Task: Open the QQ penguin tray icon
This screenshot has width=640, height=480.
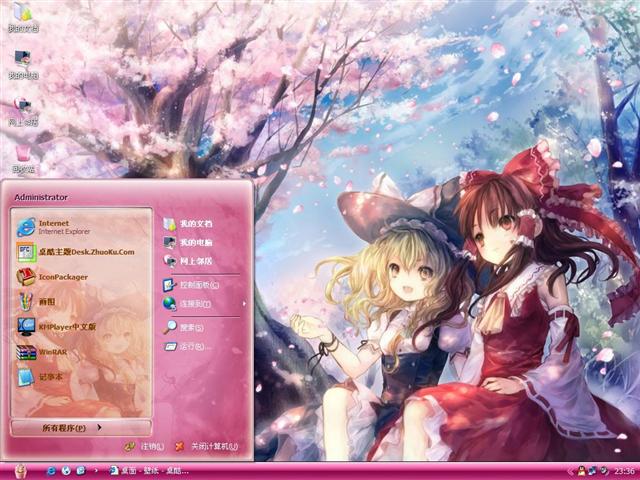Action: (582, 471)
